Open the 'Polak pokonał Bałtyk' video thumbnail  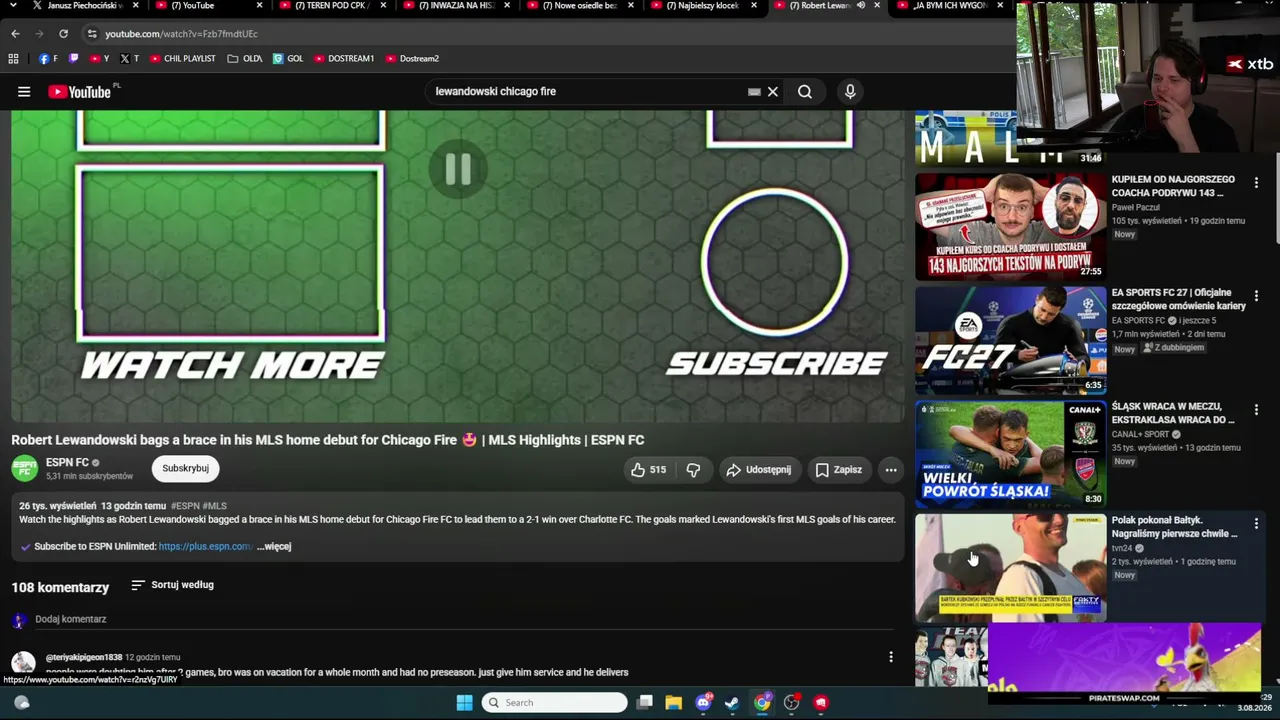click(1011, 568)
